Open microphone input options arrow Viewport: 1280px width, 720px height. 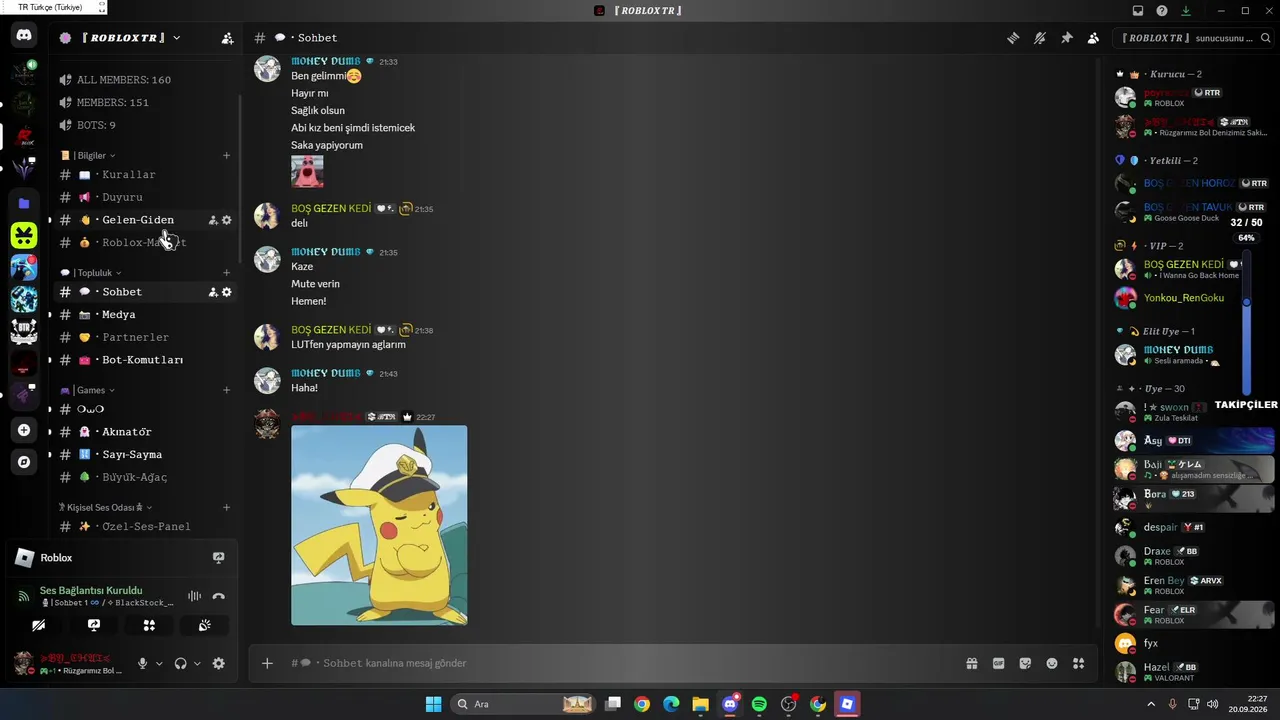point(159,663)
